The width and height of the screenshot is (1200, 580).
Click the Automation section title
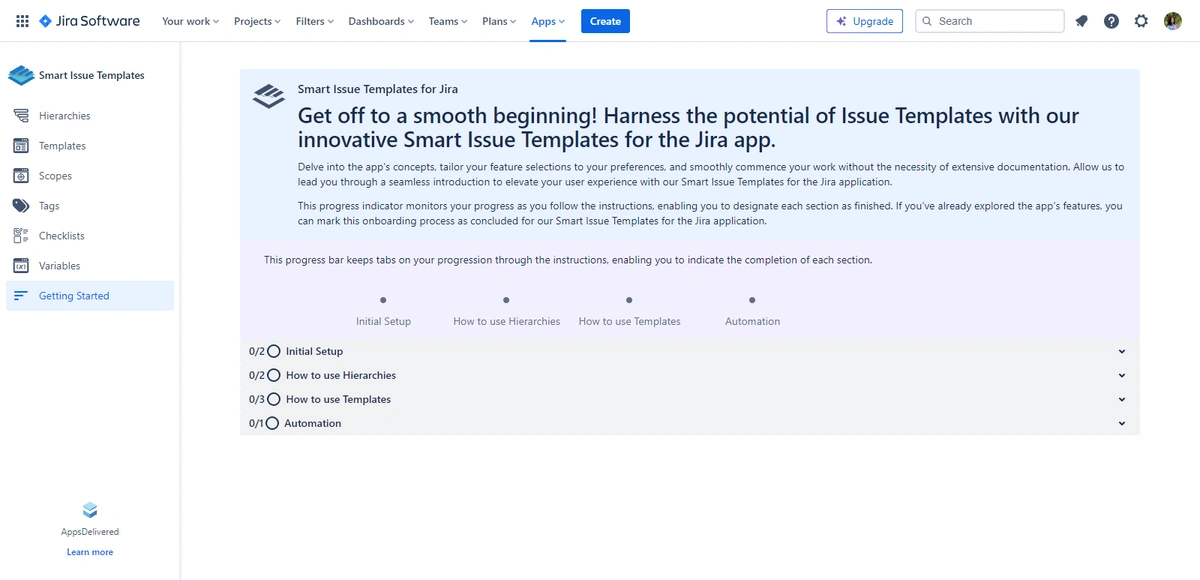pos(313,424)
